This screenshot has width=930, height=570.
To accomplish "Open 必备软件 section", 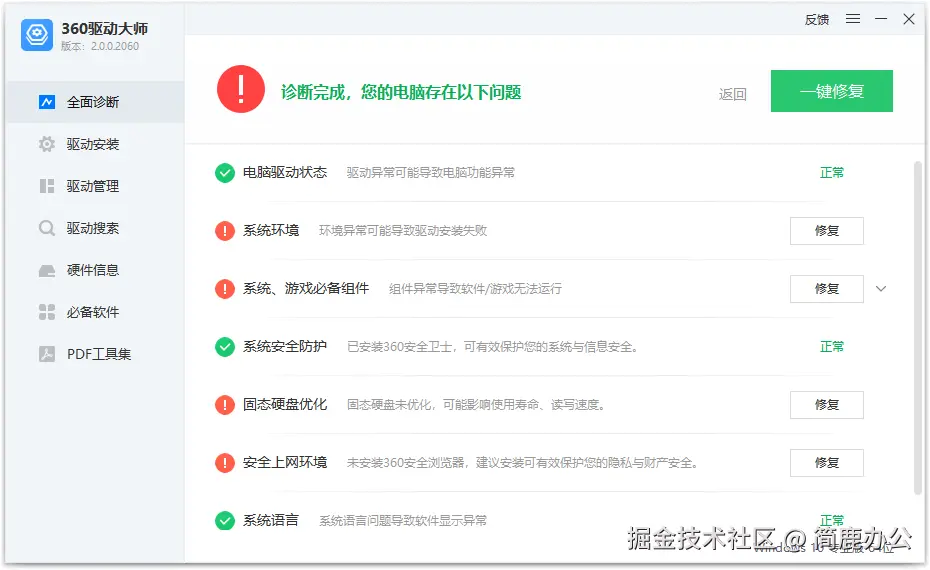I will [x=95, y=312].
